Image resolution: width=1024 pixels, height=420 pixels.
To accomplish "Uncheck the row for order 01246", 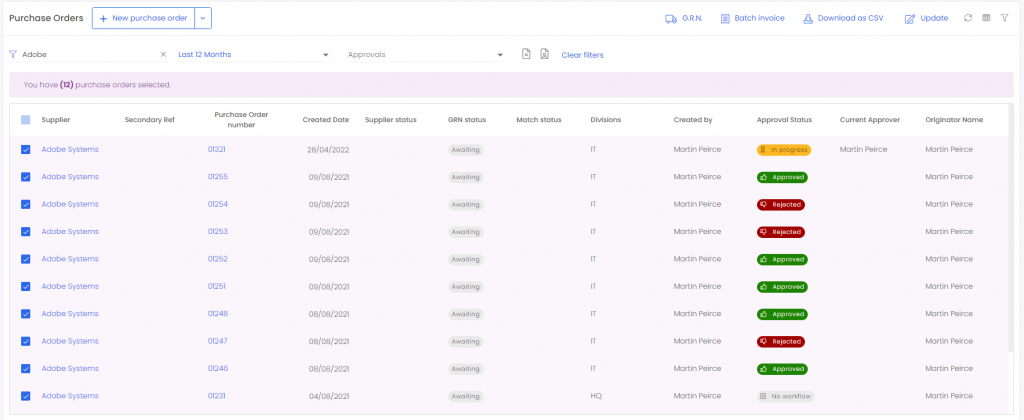I will coord(25,369).
